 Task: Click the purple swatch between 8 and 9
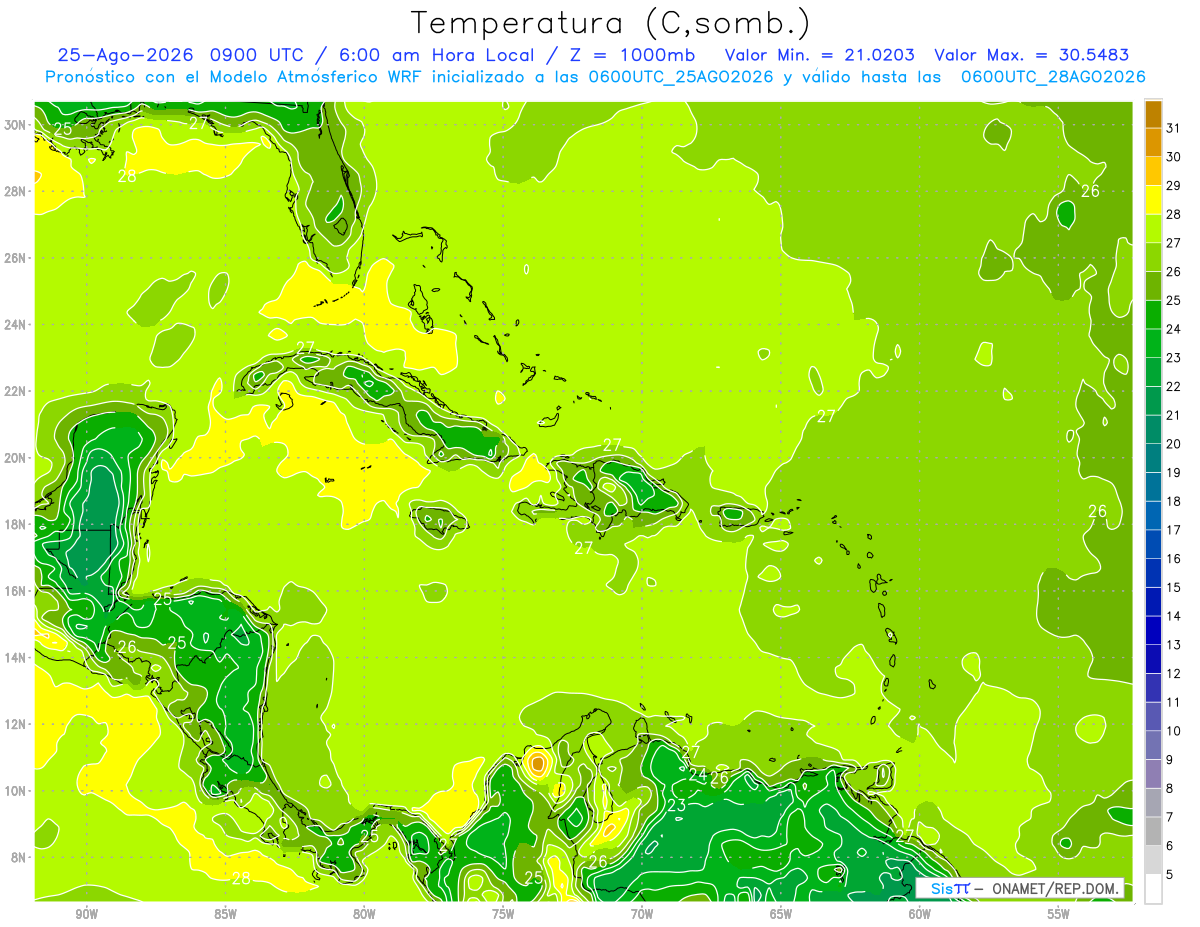tap(1153, 774)
